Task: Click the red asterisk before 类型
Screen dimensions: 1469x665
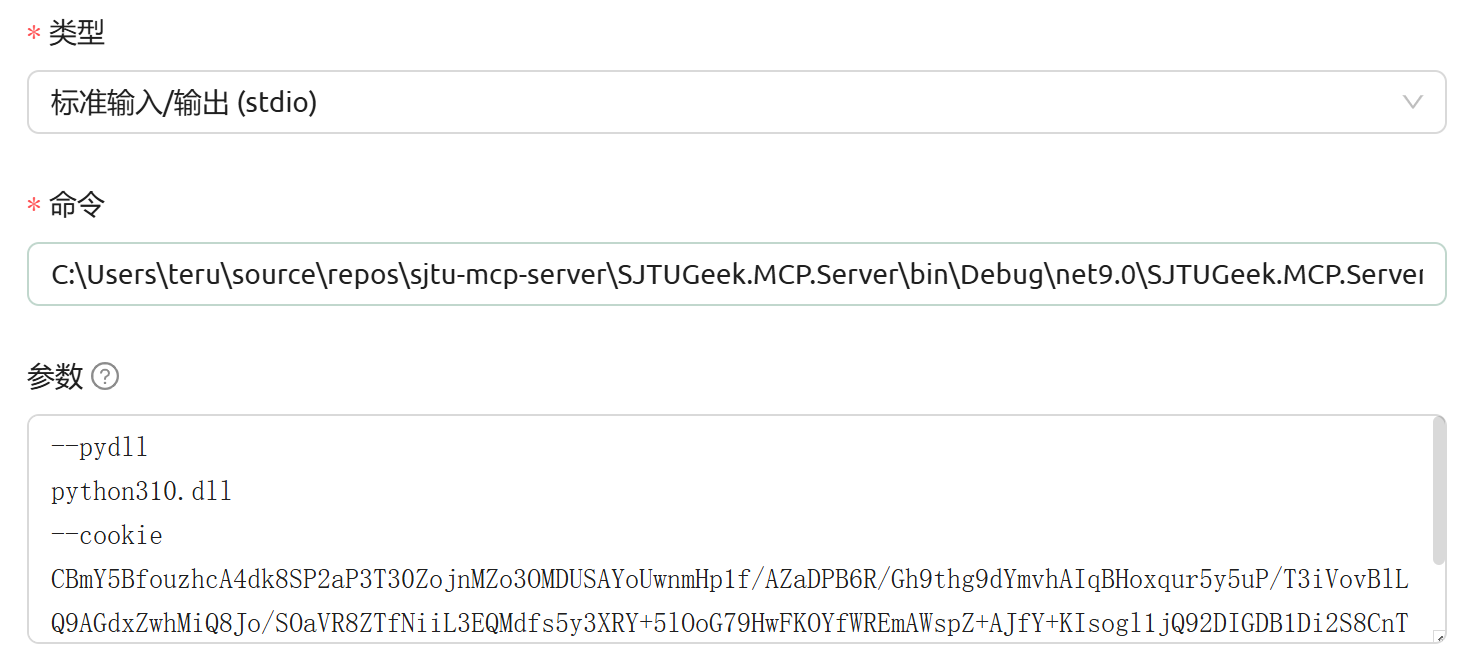Action: [32, 32]
